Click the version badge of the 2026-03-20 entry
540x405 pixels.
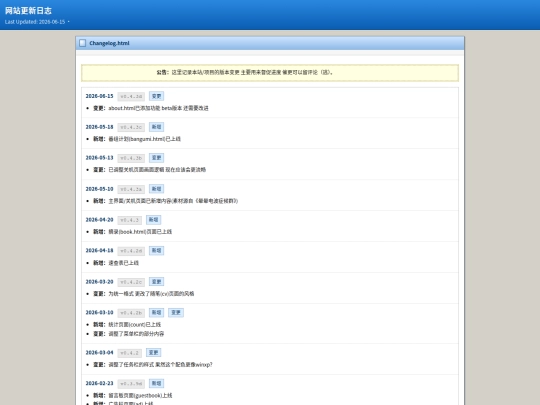pos(131,282)
